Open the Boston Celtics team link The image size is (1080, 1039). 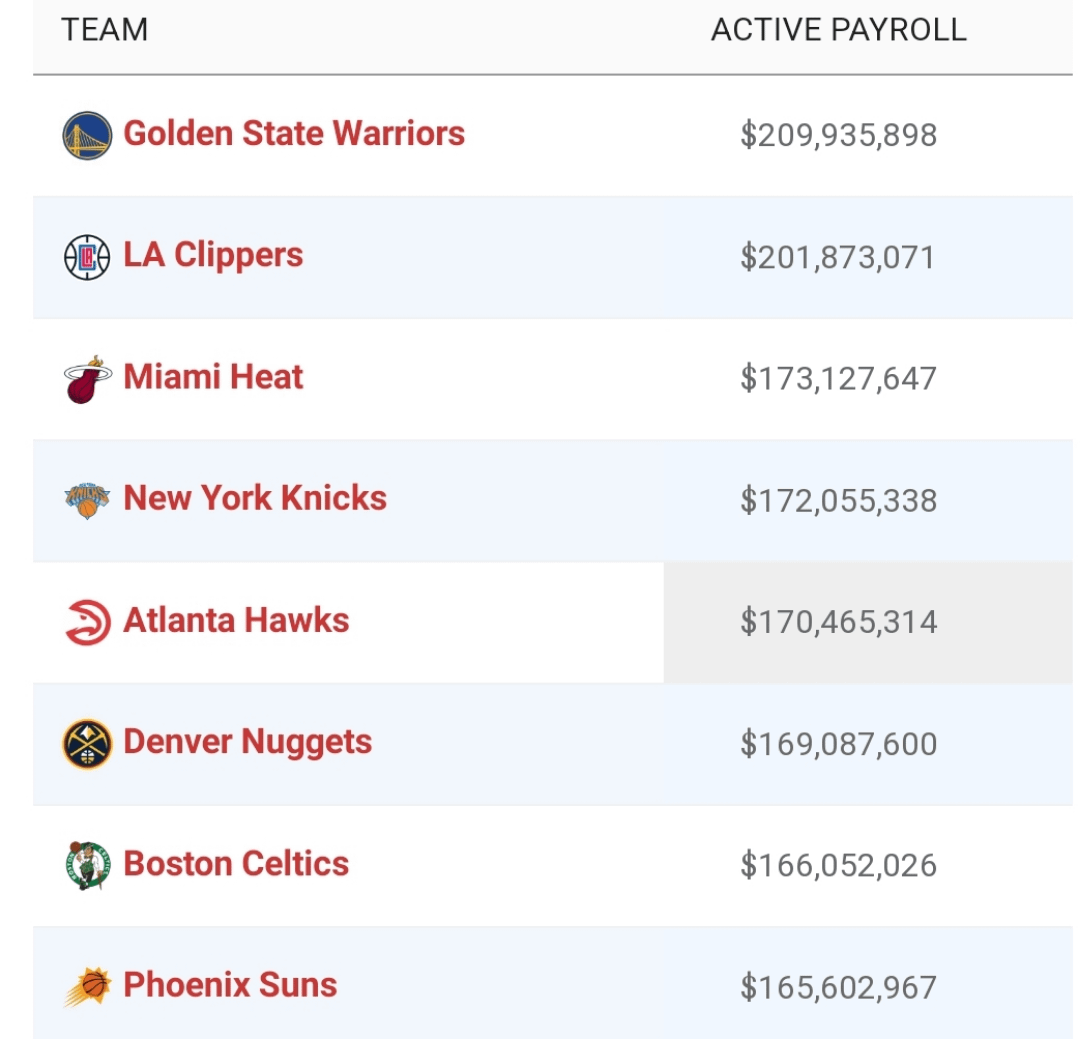(236, 864)
